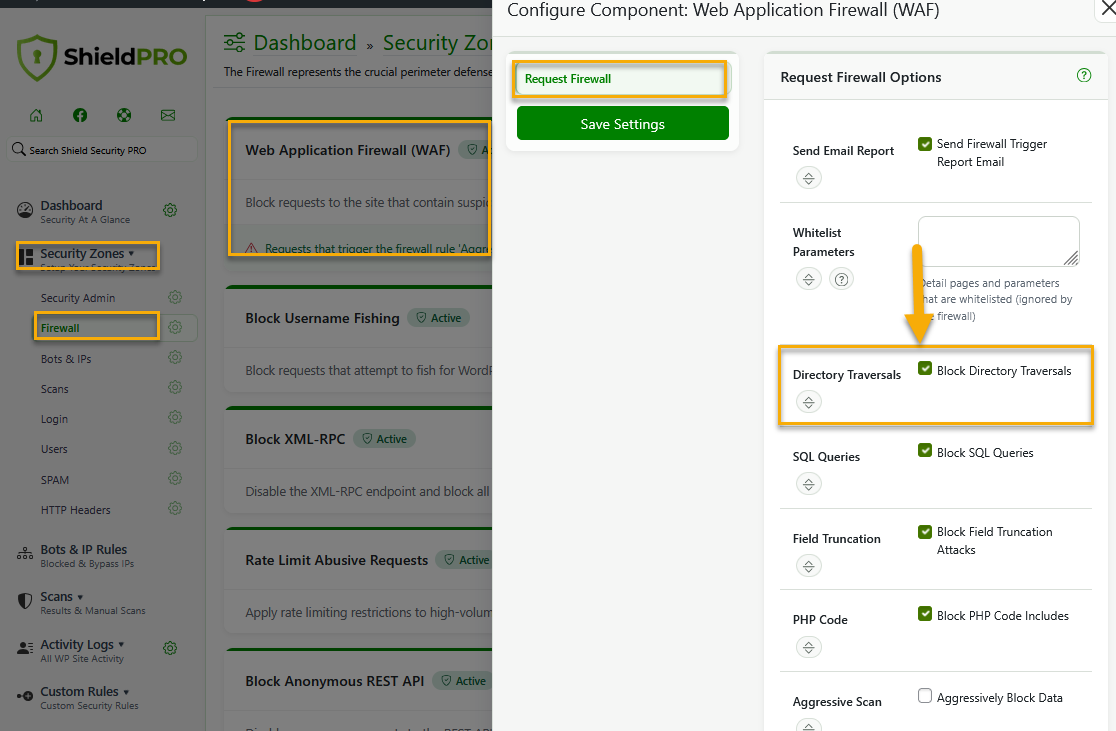
Task: Open Security Admin zone
Action: click(78, 298)
